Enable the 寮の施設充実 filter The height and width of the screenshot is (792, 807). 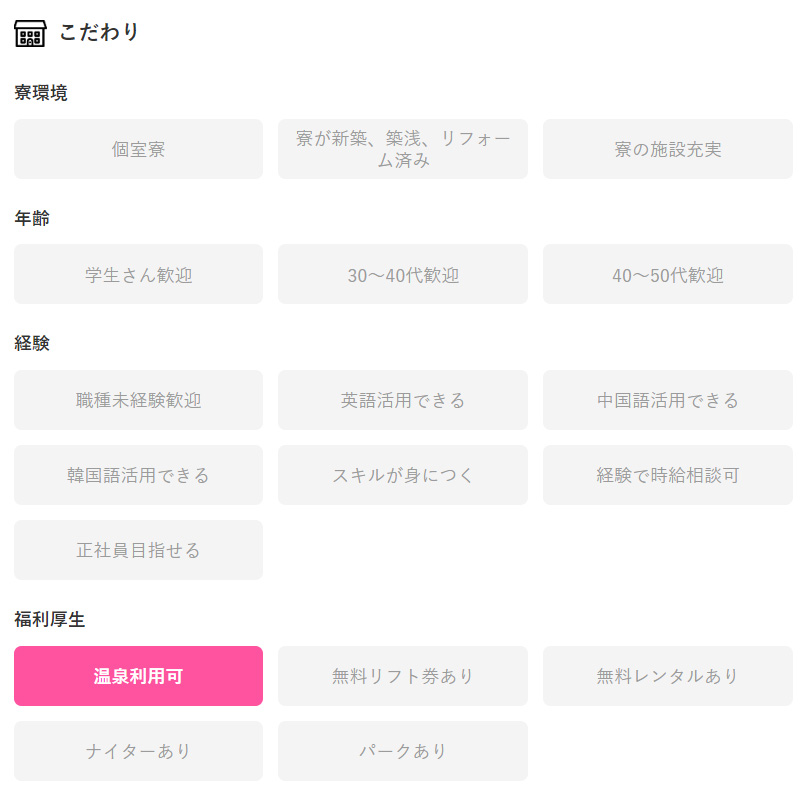pyautogui.click(x=668, y=149)
